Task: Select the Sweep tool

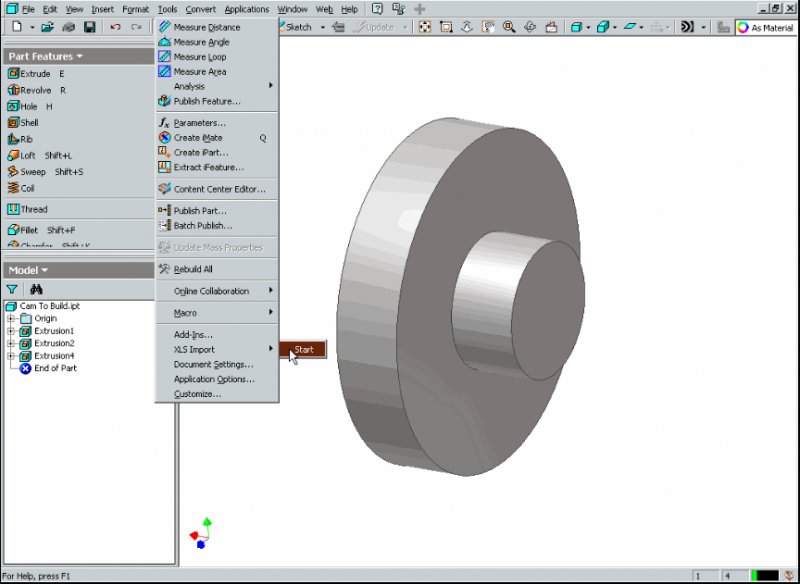Action: [x=45, y=172]
